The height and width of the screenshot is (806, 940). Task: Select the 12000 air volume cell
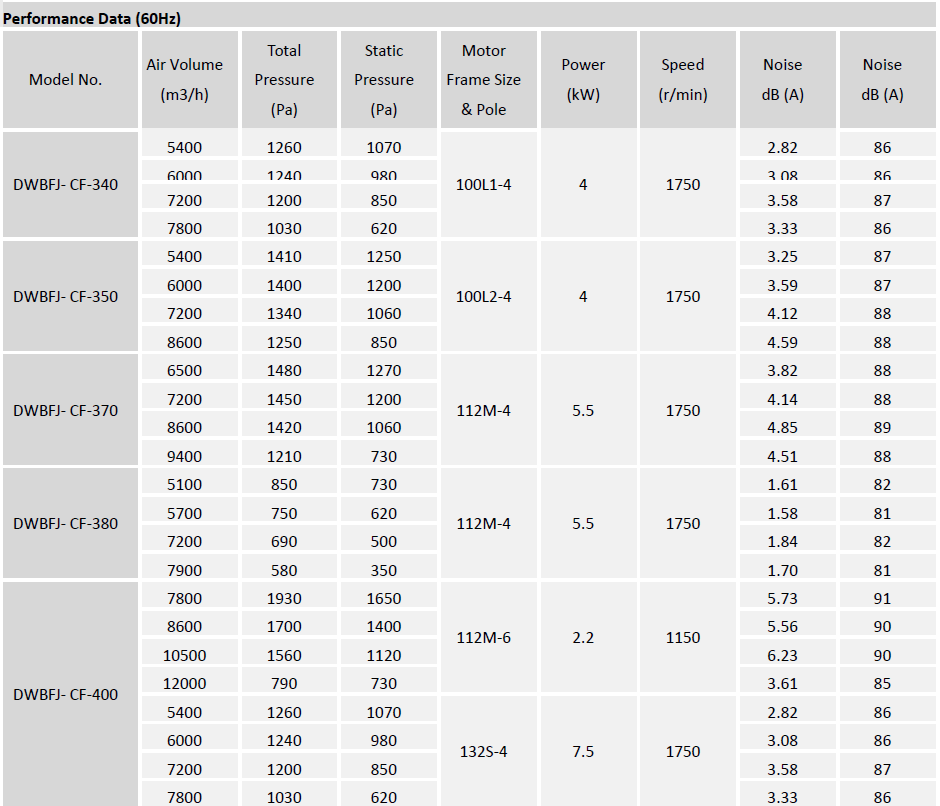click(x=185, y=684)
